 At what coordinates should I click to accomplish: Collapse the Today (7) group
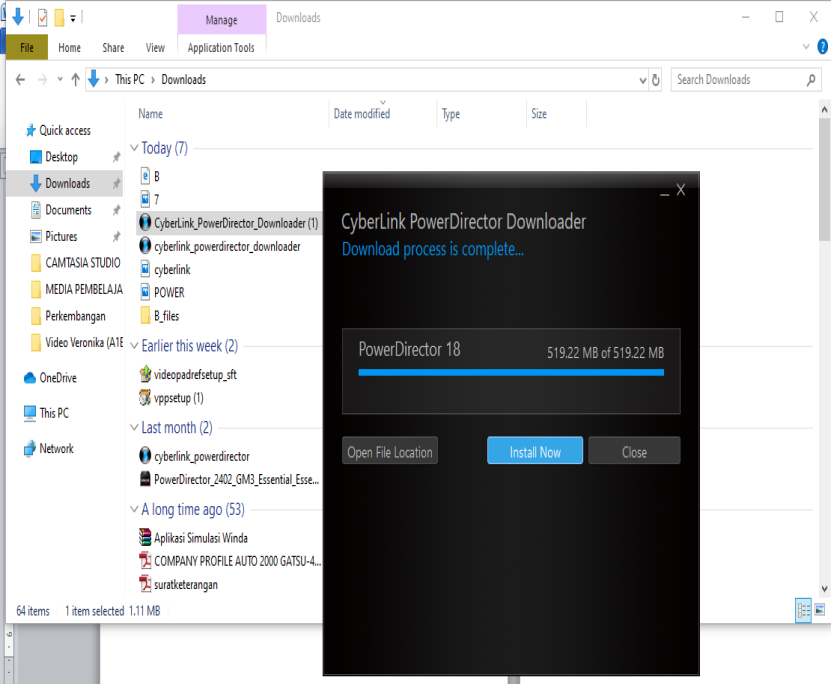(x=134, y=148)
